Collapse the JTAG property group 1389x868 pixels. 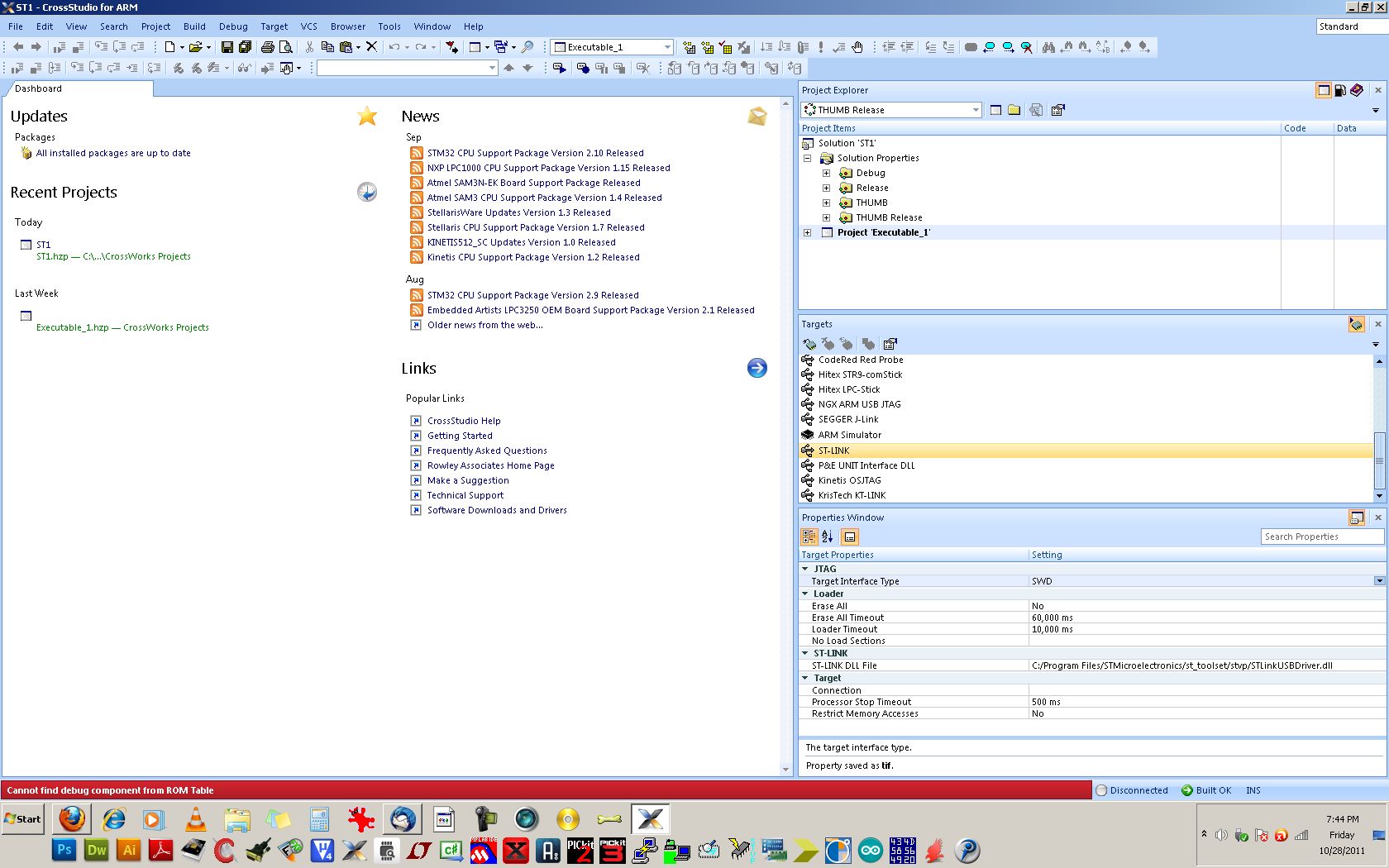(805, 569)
